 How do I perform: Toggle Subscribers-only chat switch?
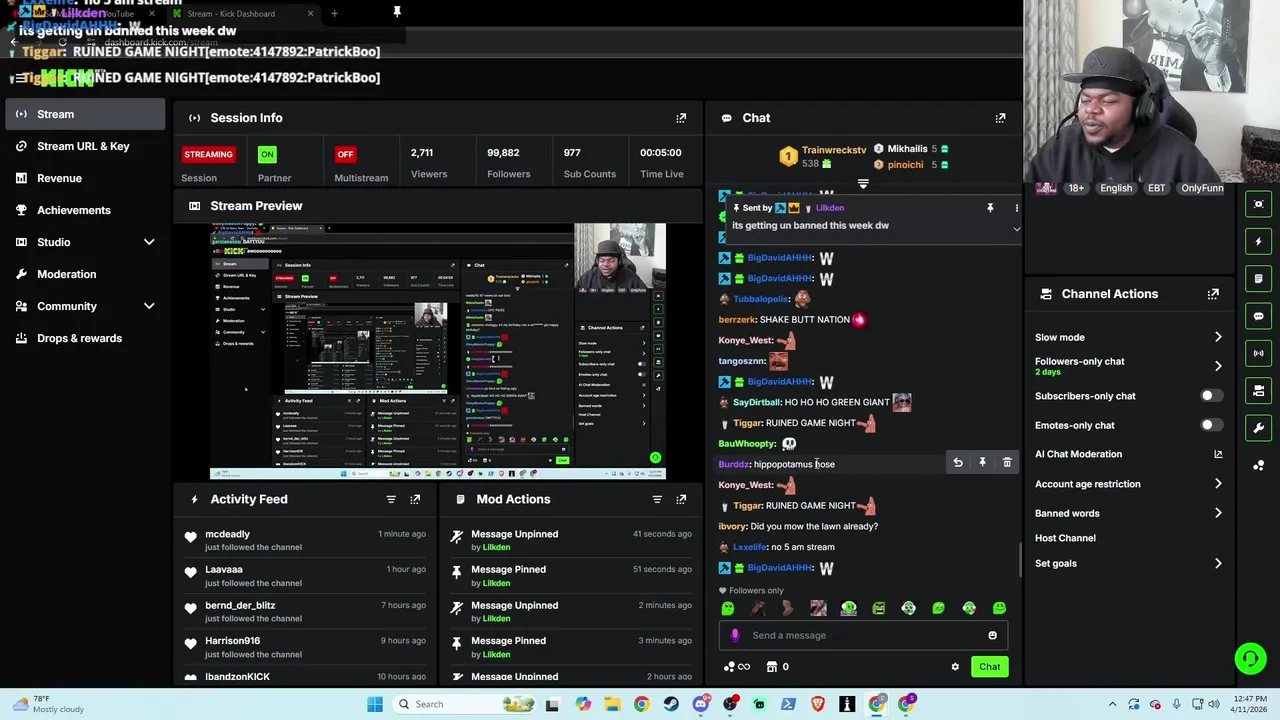click(x=1211, y=396)
